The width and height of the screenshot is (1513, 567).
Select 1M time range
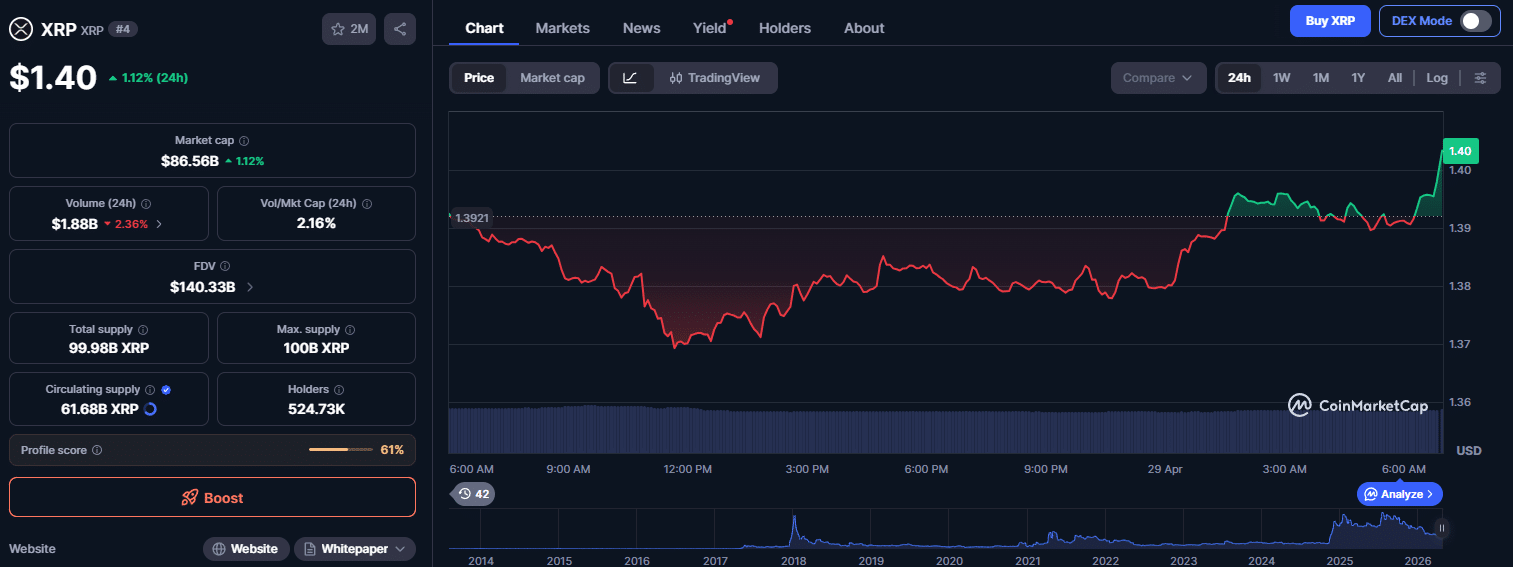(x=1320, y=78)
